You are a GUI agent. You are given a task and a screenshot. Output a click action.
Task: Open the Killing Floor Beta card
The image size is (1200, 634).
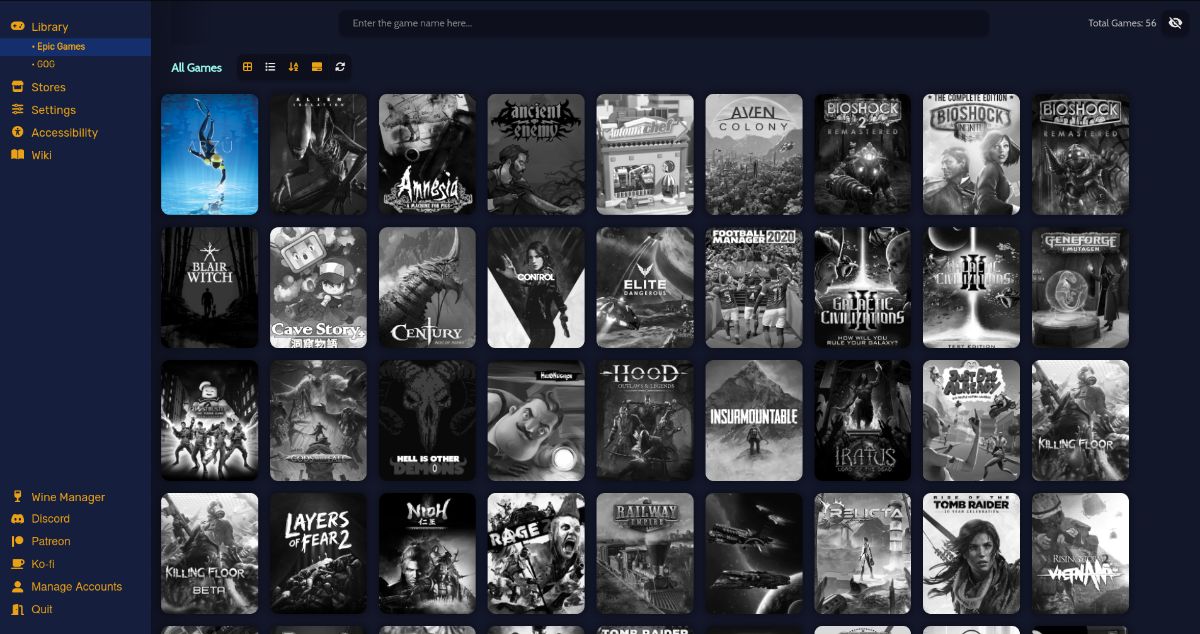pos(210,553)
